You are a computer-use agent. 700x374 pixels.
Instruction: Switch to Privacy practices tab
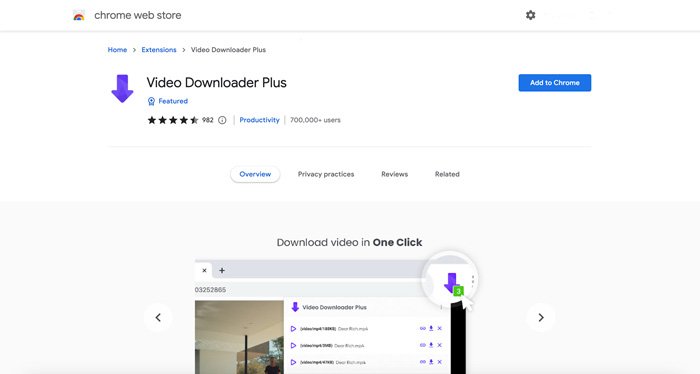pyautogui.click(x=326, y=174)
